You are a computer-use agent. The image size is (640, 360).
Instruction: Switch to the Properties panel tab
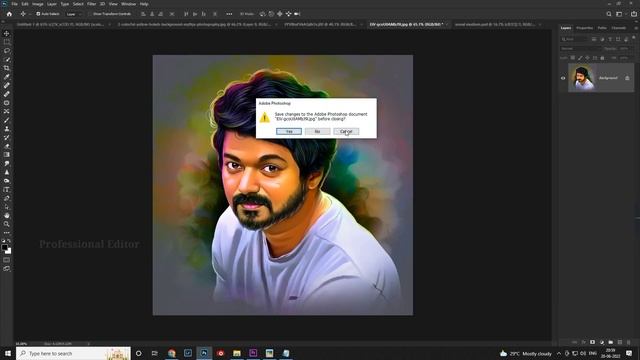584,28
